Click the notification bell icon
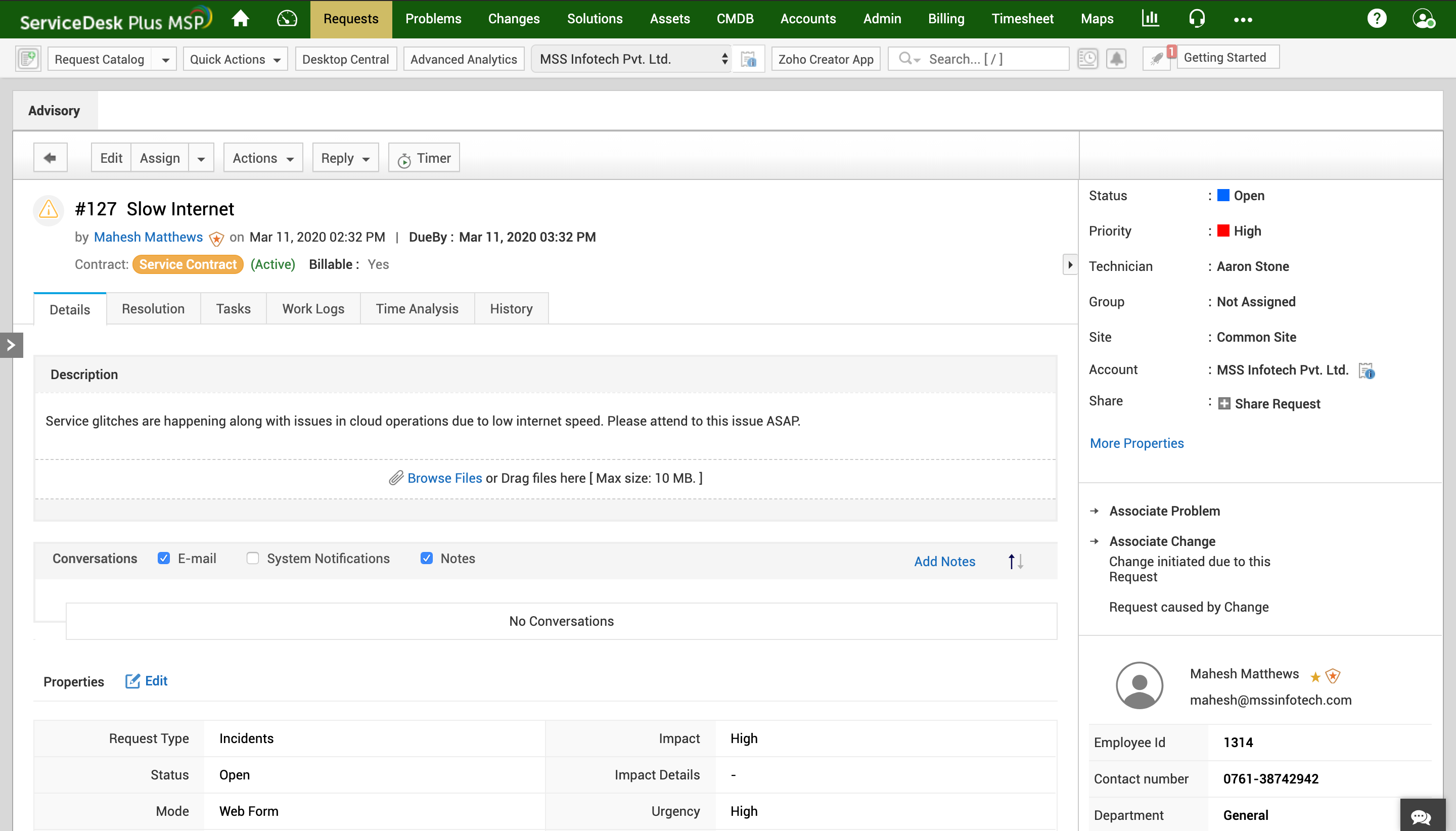Screen dimensions: 1456x831 pos(1116,59)
